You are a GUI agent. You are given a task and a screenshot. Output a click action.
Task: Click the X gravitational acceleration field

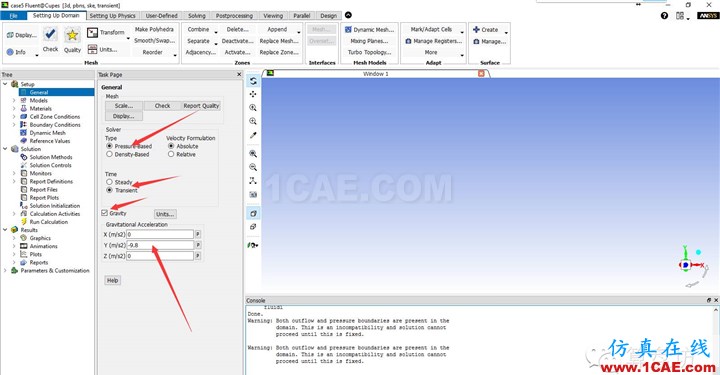160,234
